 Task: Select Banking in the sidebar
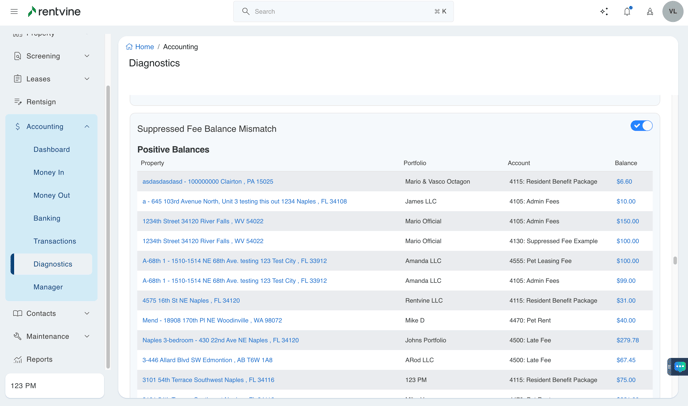[47, 218]
